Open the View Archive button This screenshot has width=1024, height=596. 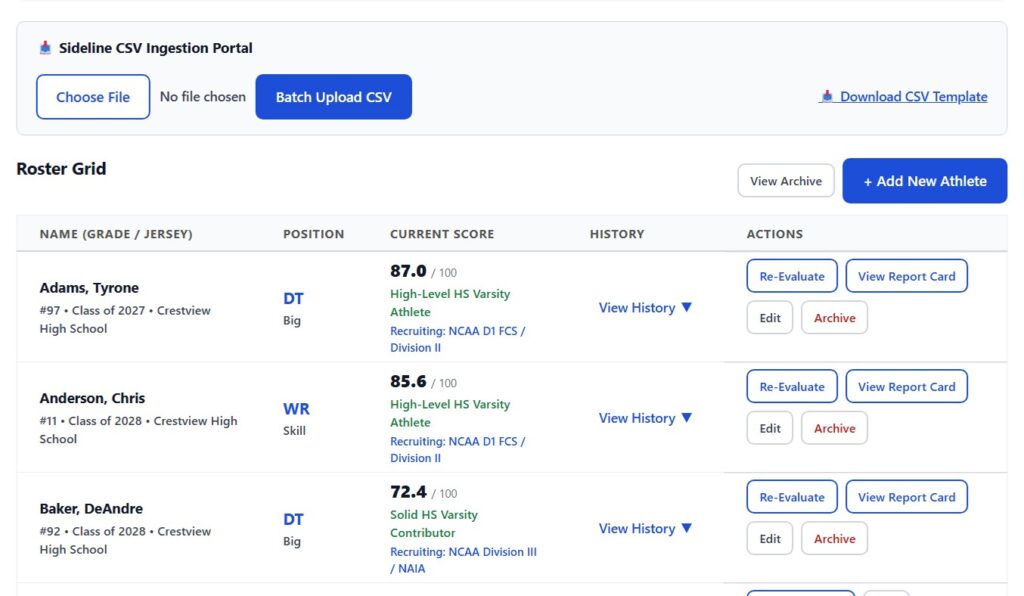tap(786, 181)
